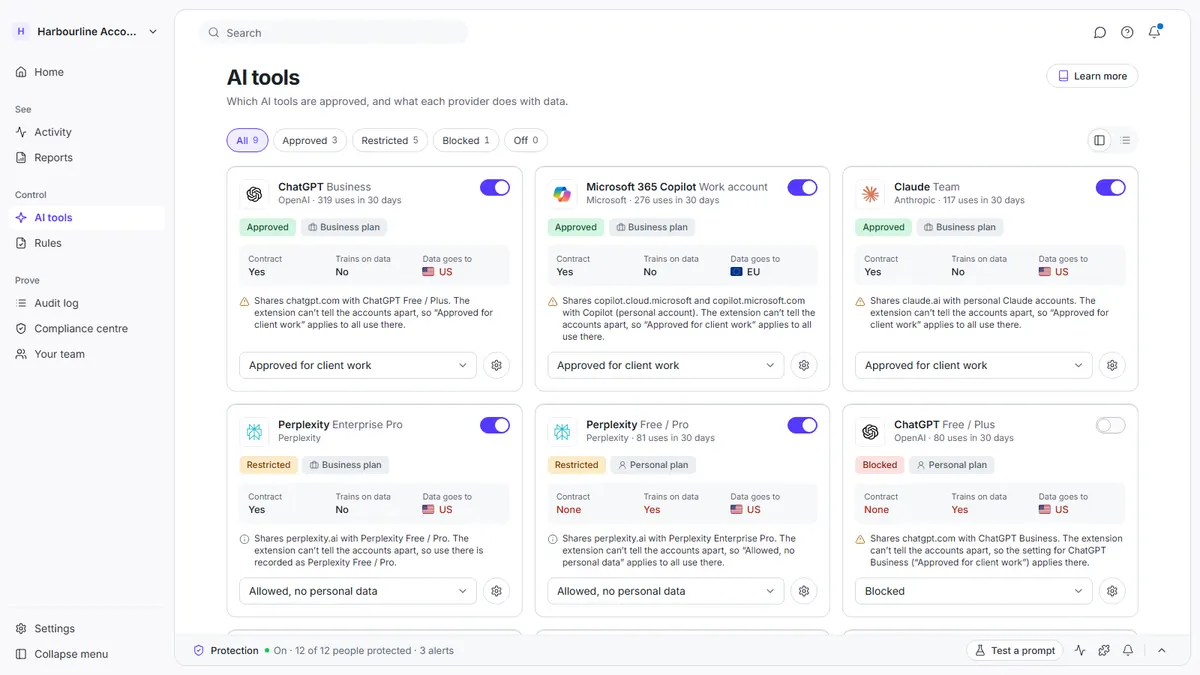Select the Restricted 5 filter tab

(390, 140)
